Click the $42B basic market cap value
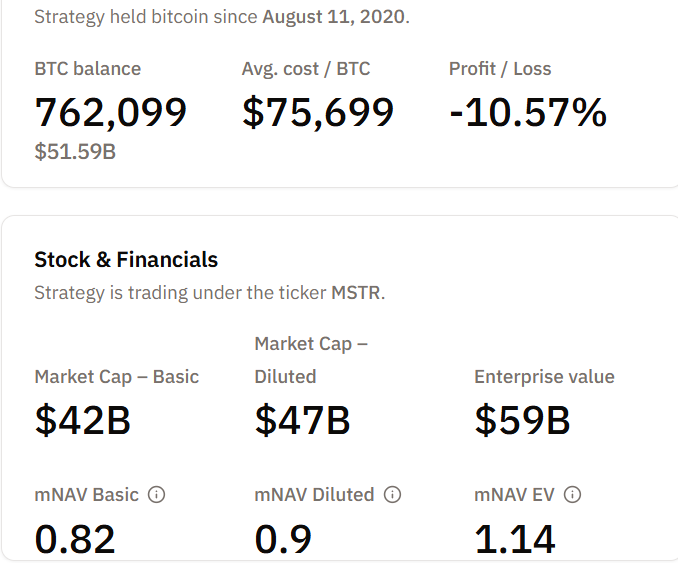The width and height of the screenshot is (678, 563). point(83,420)
